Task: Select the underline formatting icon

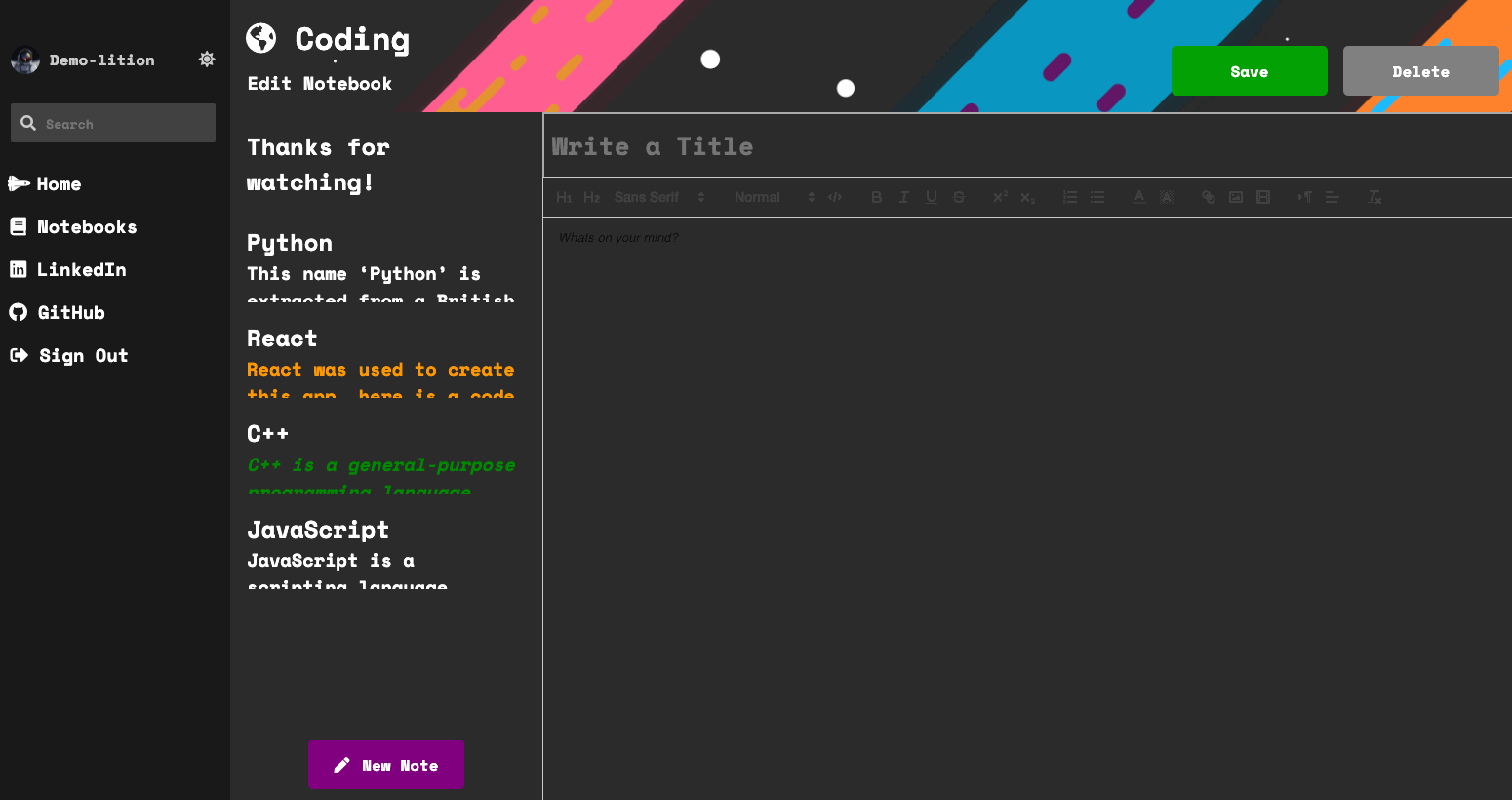Action: point(931,197)
